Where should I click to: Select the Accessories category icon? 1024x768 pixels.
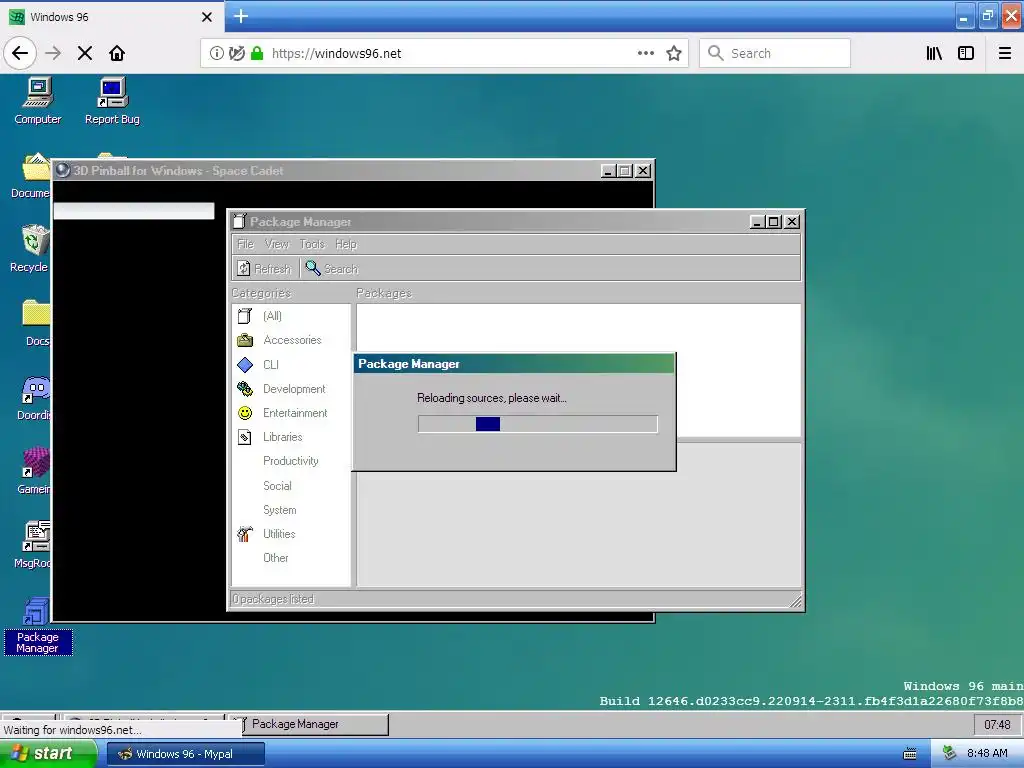pyautogui.click(x=245, y=340)
